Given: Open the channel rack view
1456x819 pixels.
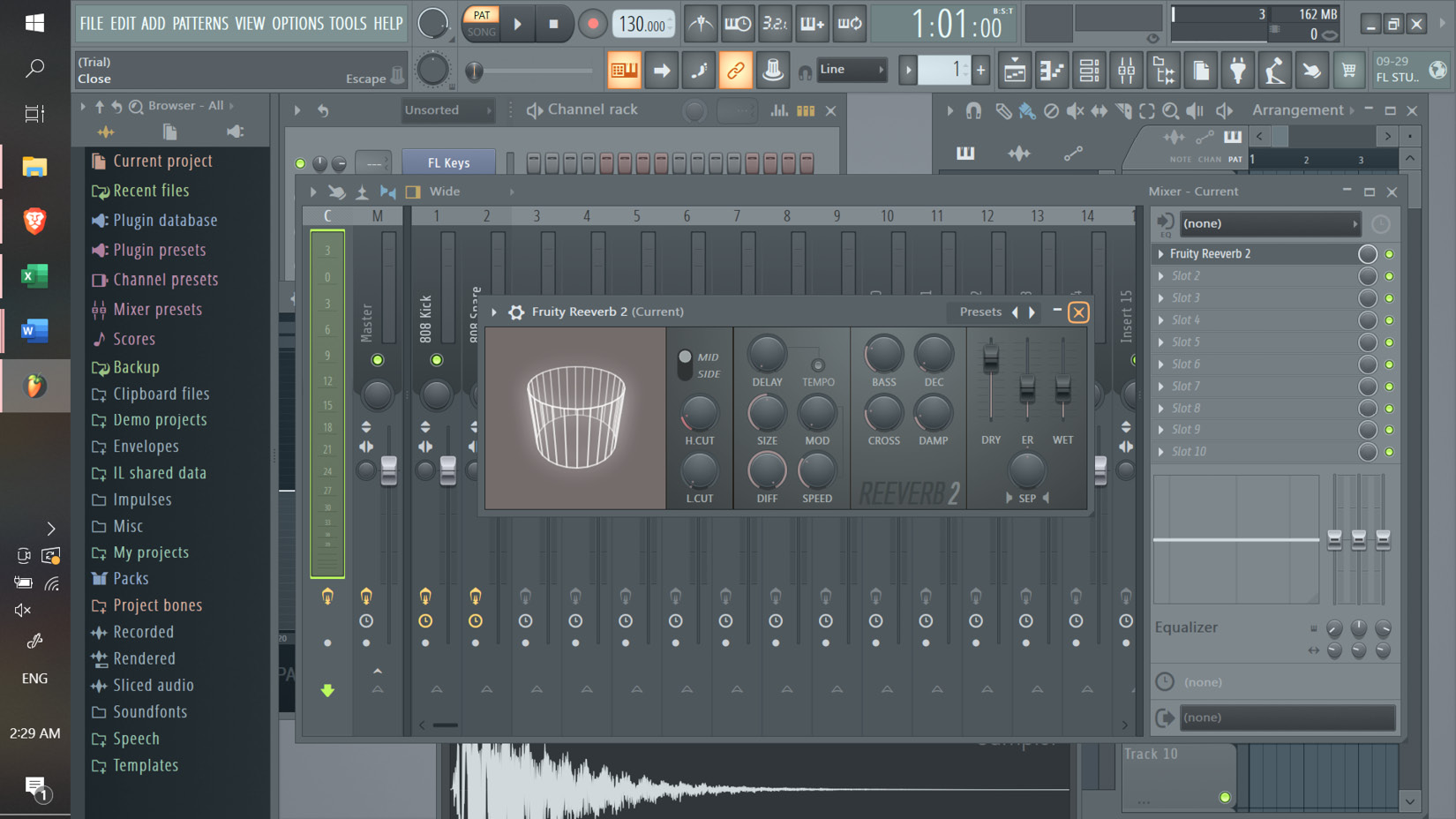Looking at the screenshot, I should (1089, 71).
